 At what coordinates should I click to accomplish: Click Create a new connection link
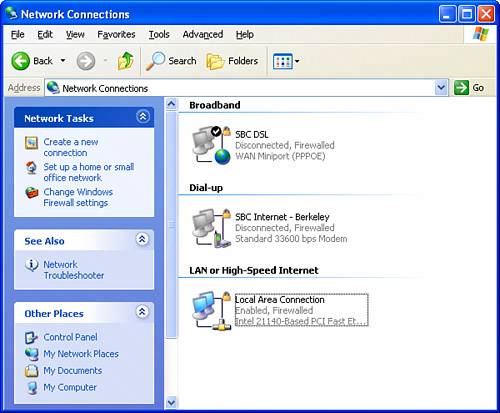pyautogui.click(x=71, y=147)
